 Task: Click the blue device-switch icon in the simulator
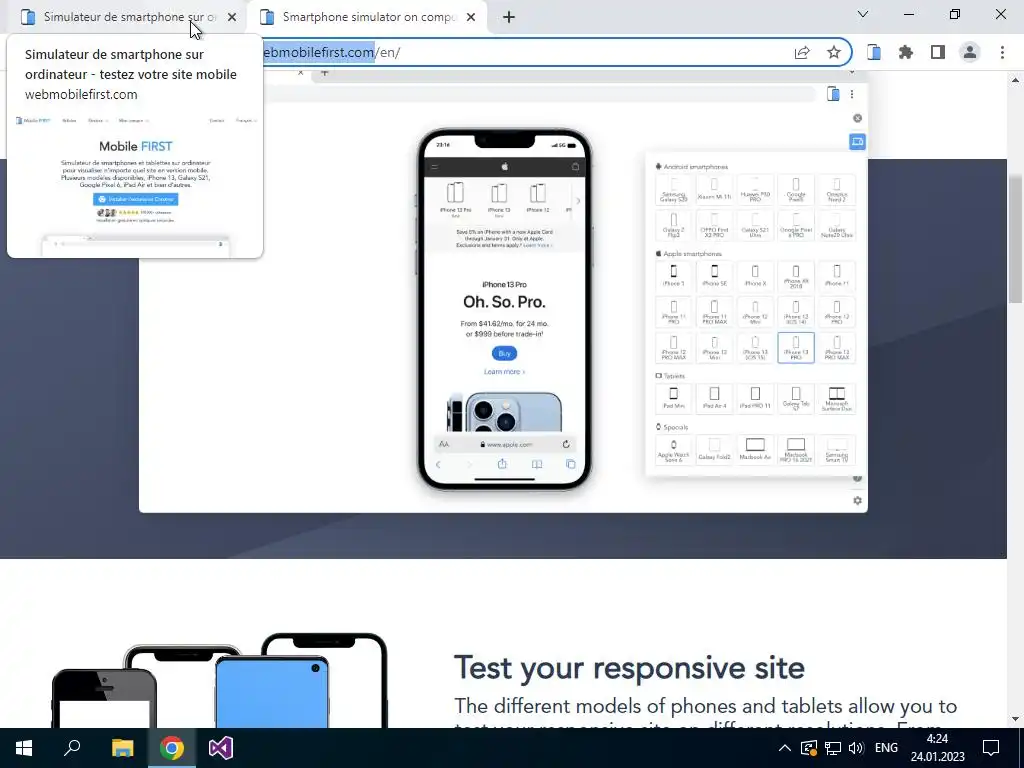click(x=857, y=141)
